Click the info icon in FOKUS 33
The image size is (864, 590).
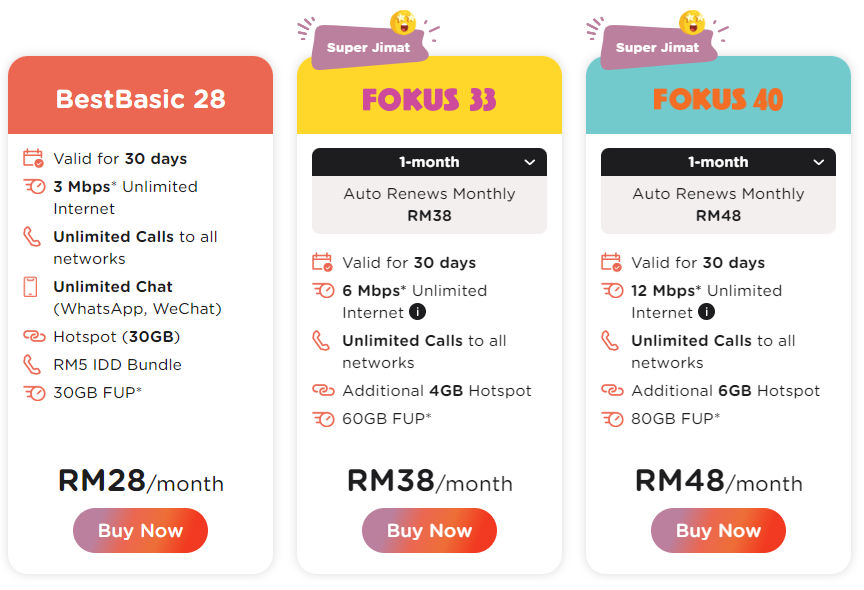[x=418, y=312]
